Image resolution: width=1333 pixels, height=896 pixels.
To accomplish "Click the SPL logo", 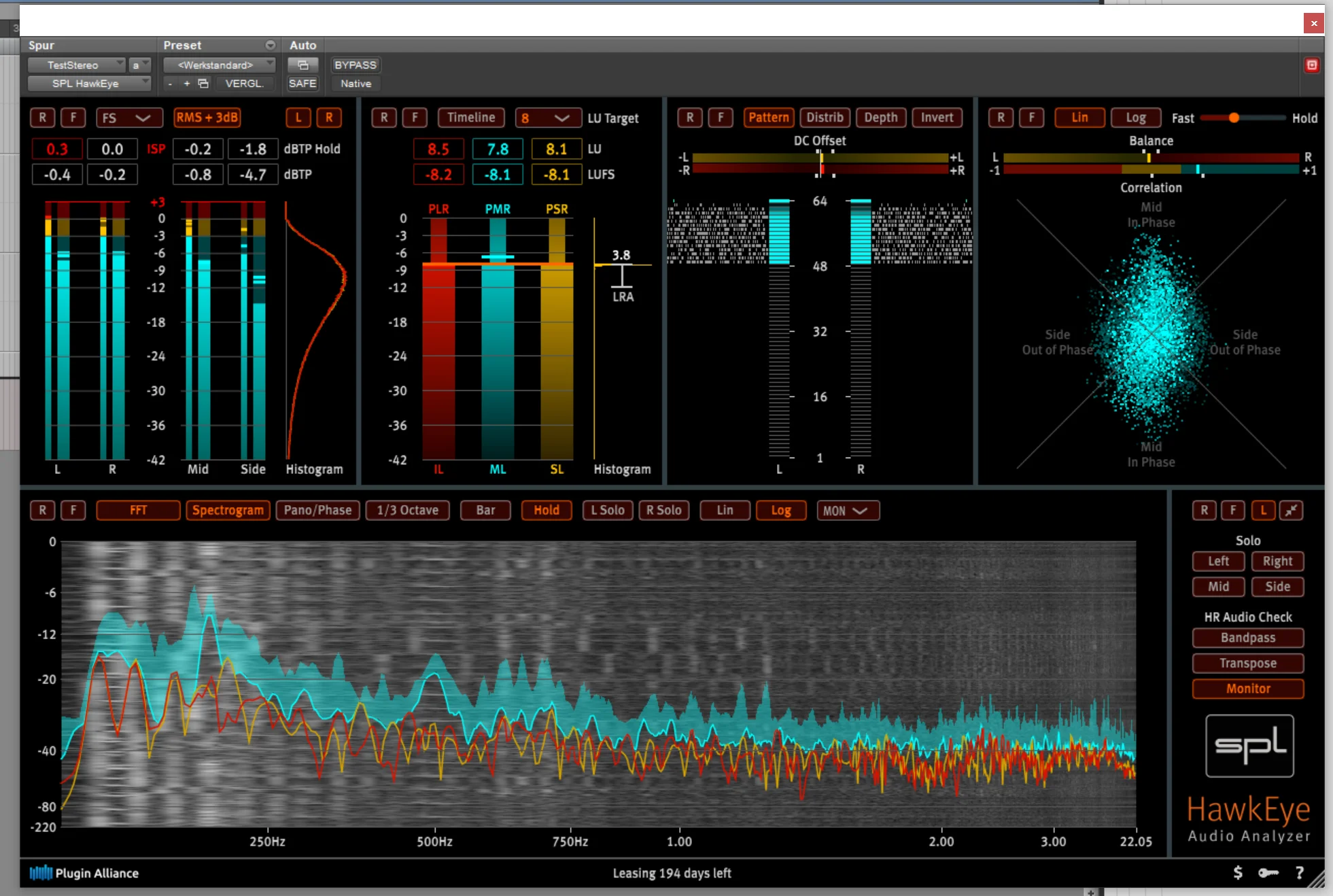I will point(1249,746).
